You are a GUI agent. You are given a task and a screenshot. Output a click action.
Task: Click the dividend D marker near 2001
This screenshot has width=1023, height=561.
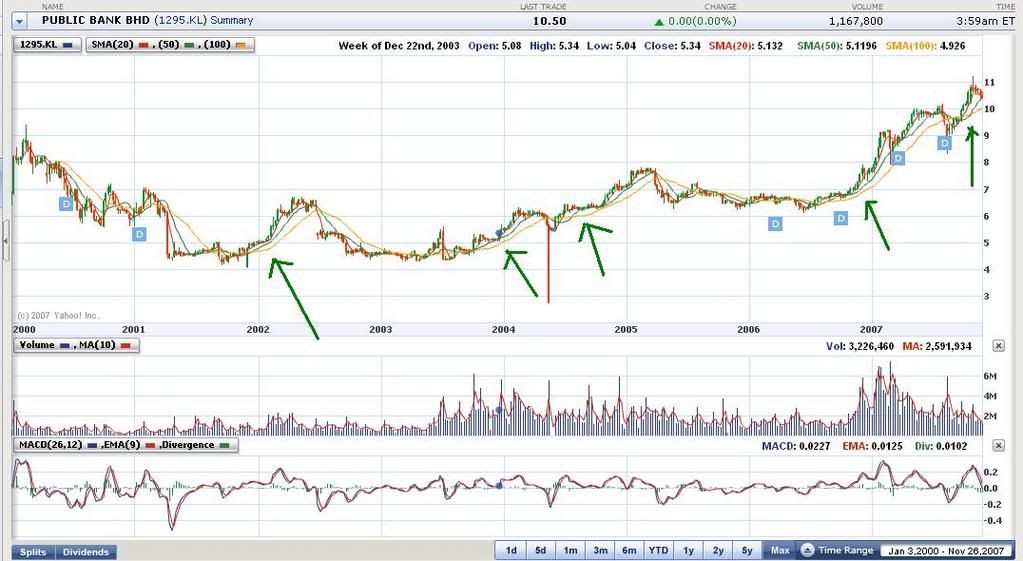pyautogui.click(x=139, y=233)
